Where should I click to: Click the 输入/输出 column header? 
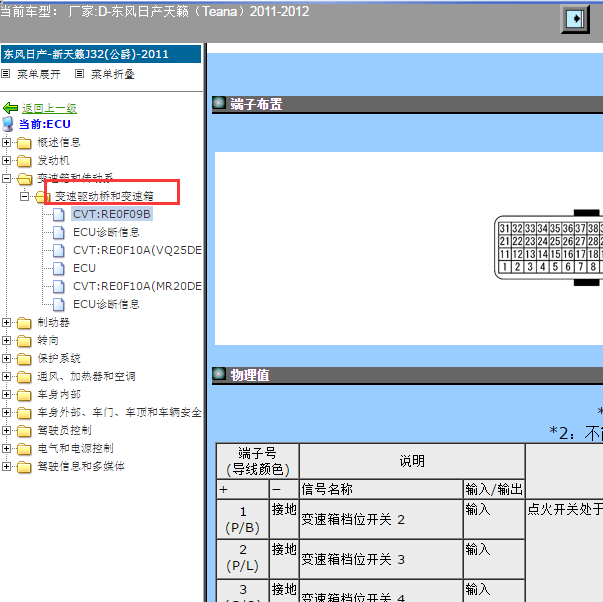click(494, 489)
